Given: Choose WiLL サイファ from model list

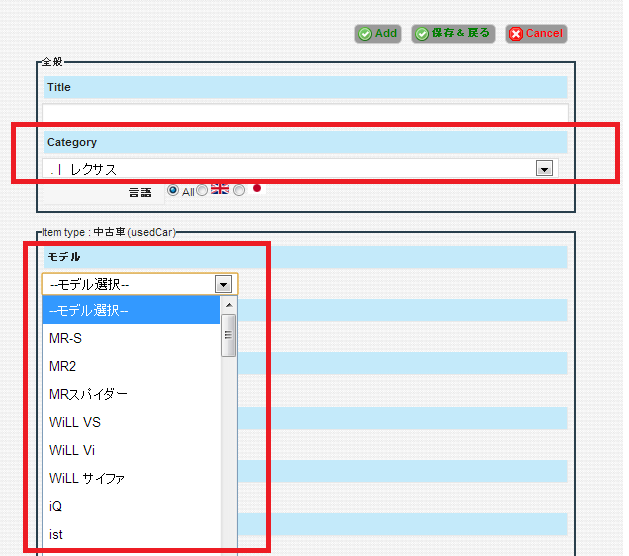Looking at the screenshot, I should pyautogui.click(x=131, y=478).
